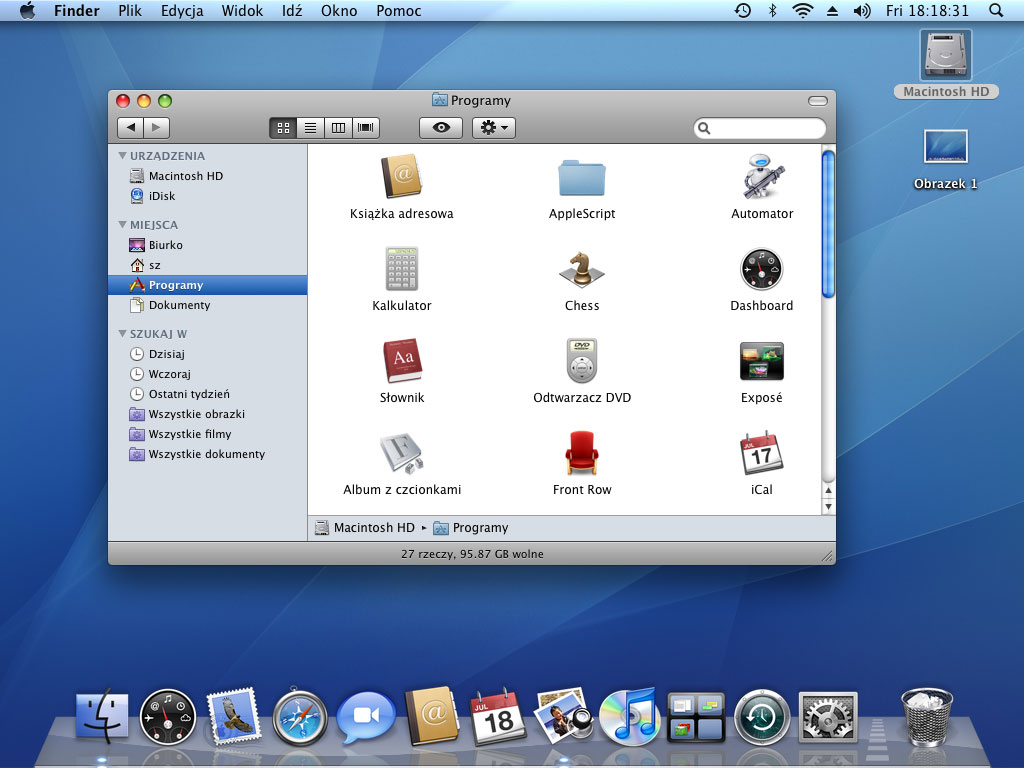The image size is (1024, 768).
Task: Open the Apple menu
Action: tap(27, 10)
